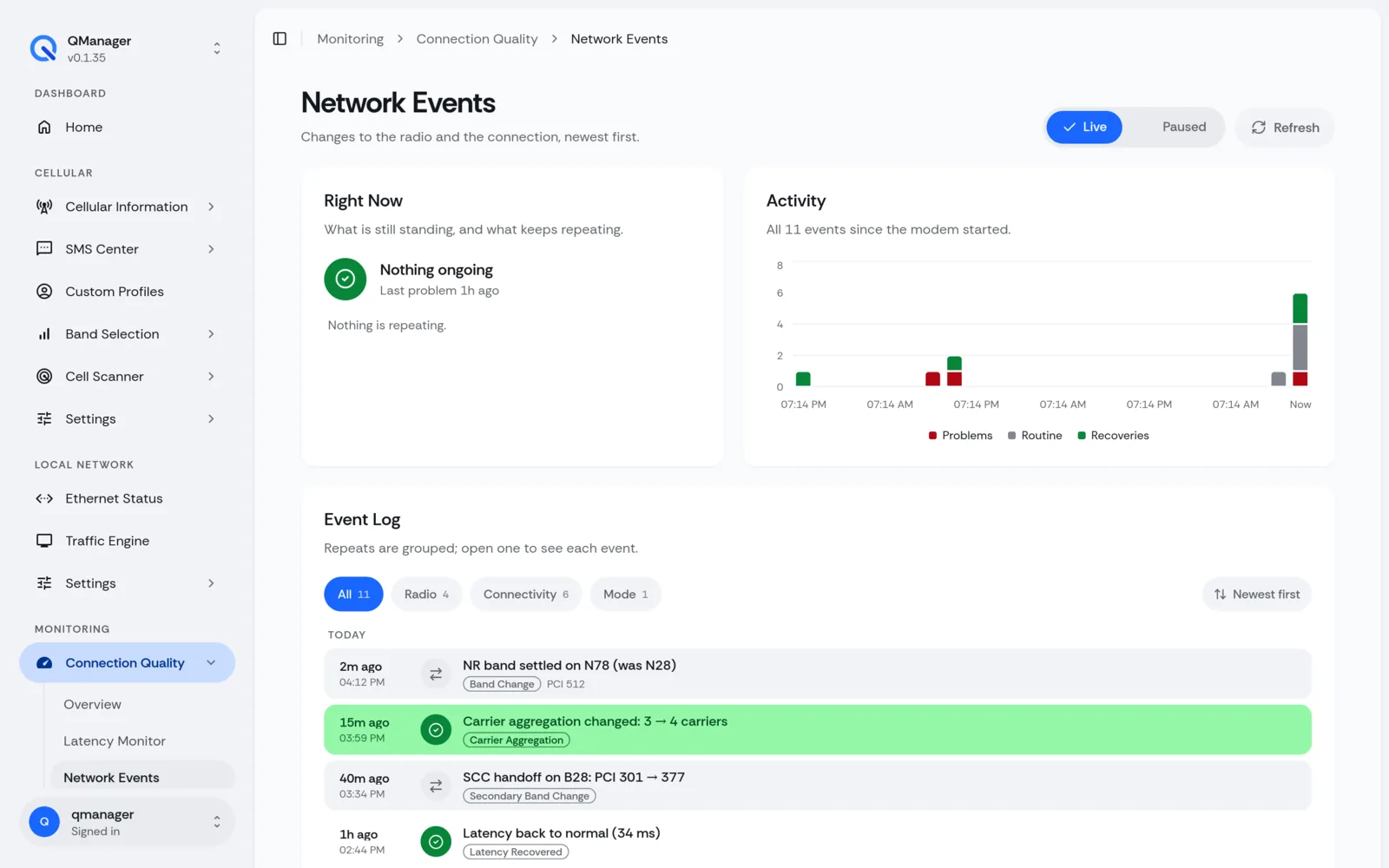Expand Cellular Information submenu chevron
The height and width of the screenshot is (868, 1389).
click(x=211, y=207)
